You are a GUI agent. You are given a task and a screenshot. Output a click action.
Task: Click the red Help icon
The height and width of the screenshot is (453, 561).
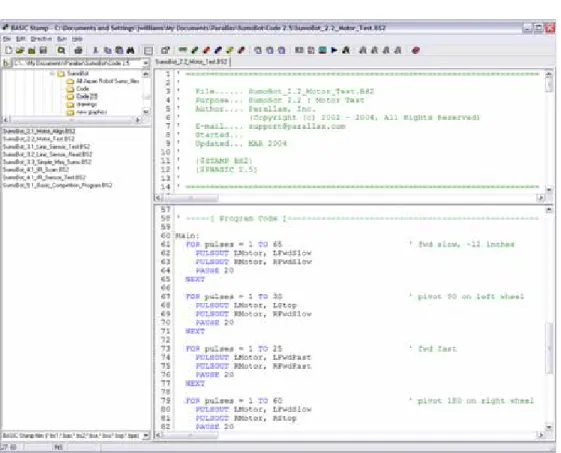[415, 50]
